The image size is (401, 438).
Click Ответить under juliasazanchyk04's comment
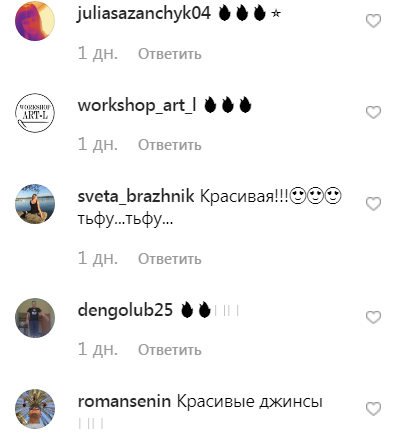(170, 54)
